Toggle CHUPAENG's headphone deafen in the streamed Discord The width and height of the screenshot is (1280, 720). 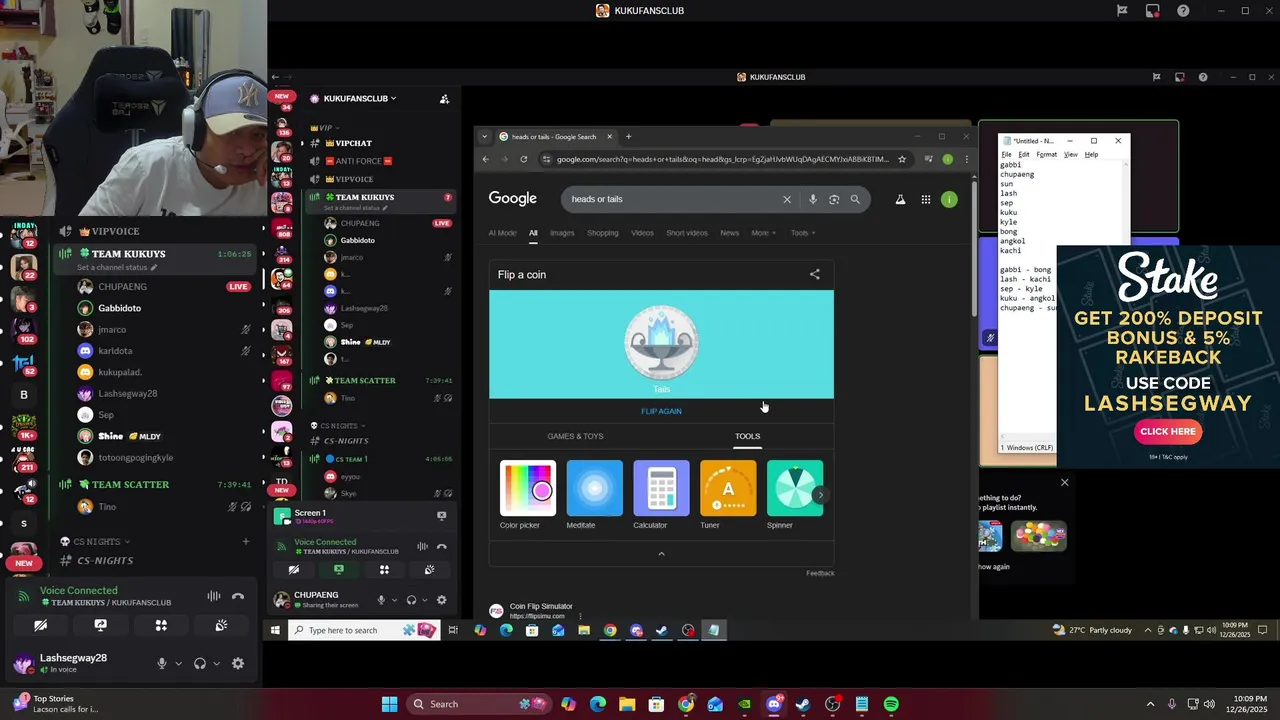pyautogui.click(x=411, y=600)
